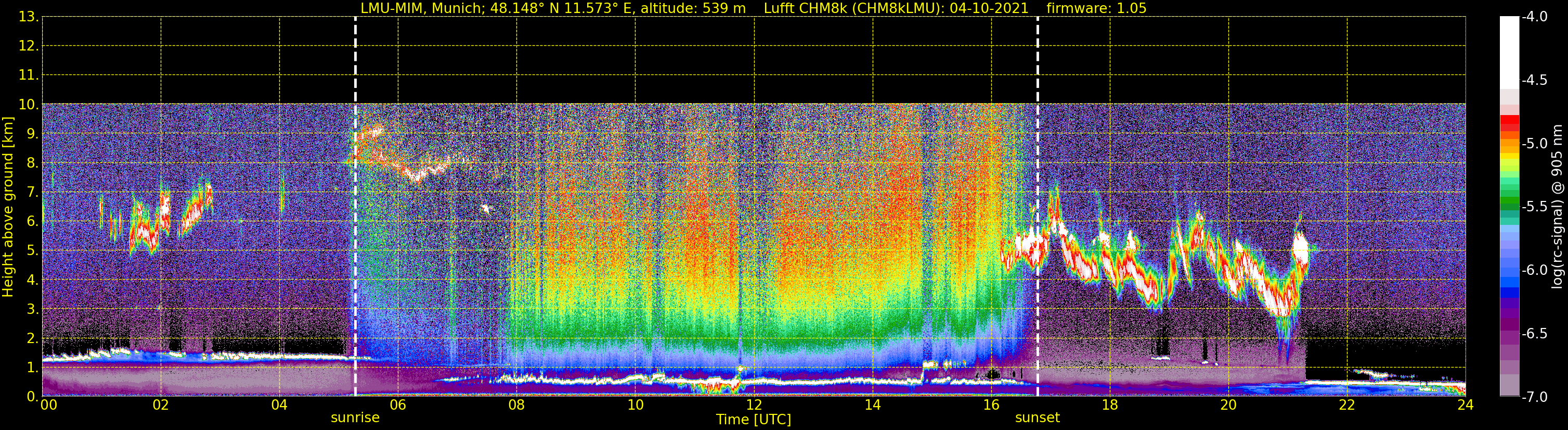
Task: Click title text 'Lufft CHM8k (CHM8kLMU): 04-10-2021'
Action: [x=896, y=8]
